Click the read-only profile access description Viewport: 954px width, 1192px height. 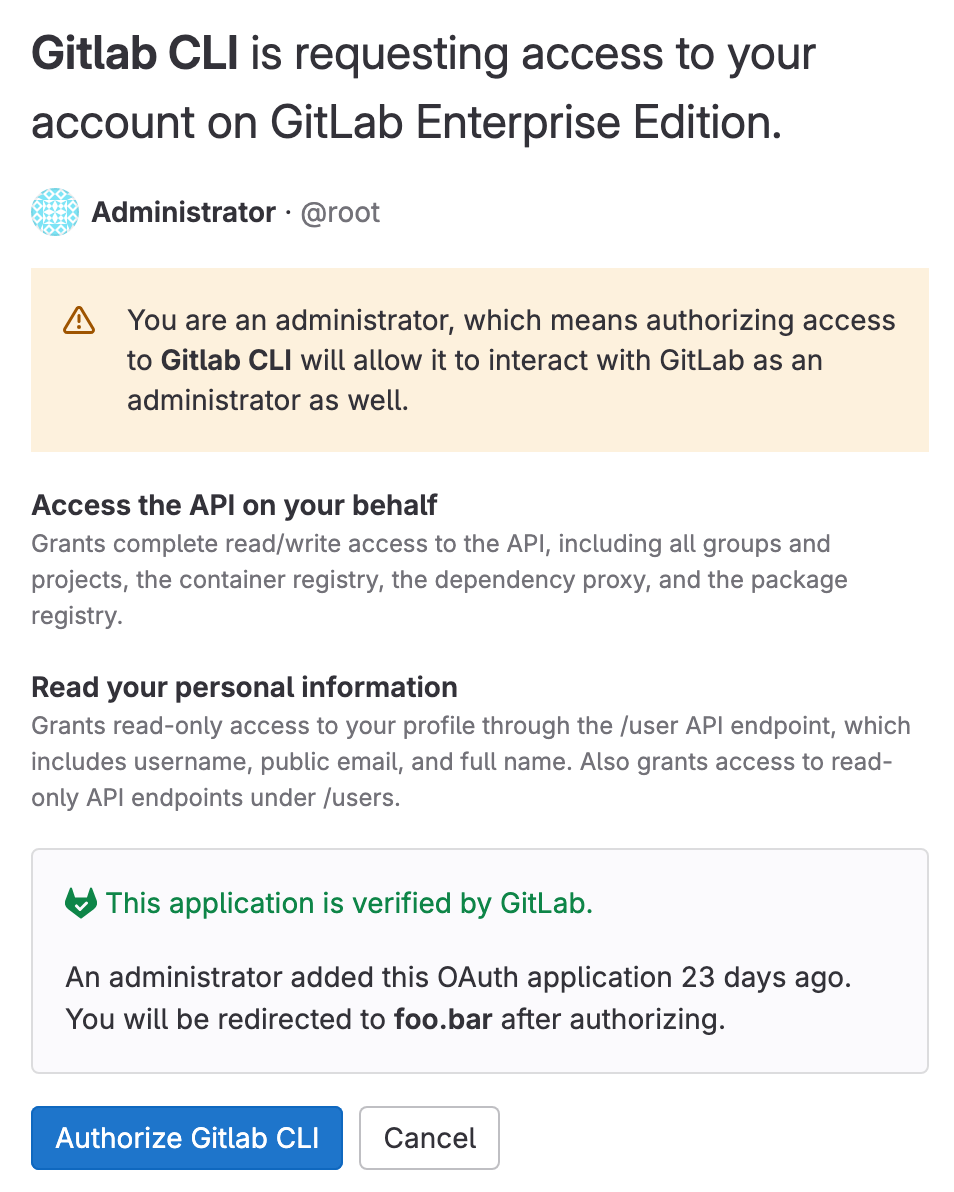(470, 762)
